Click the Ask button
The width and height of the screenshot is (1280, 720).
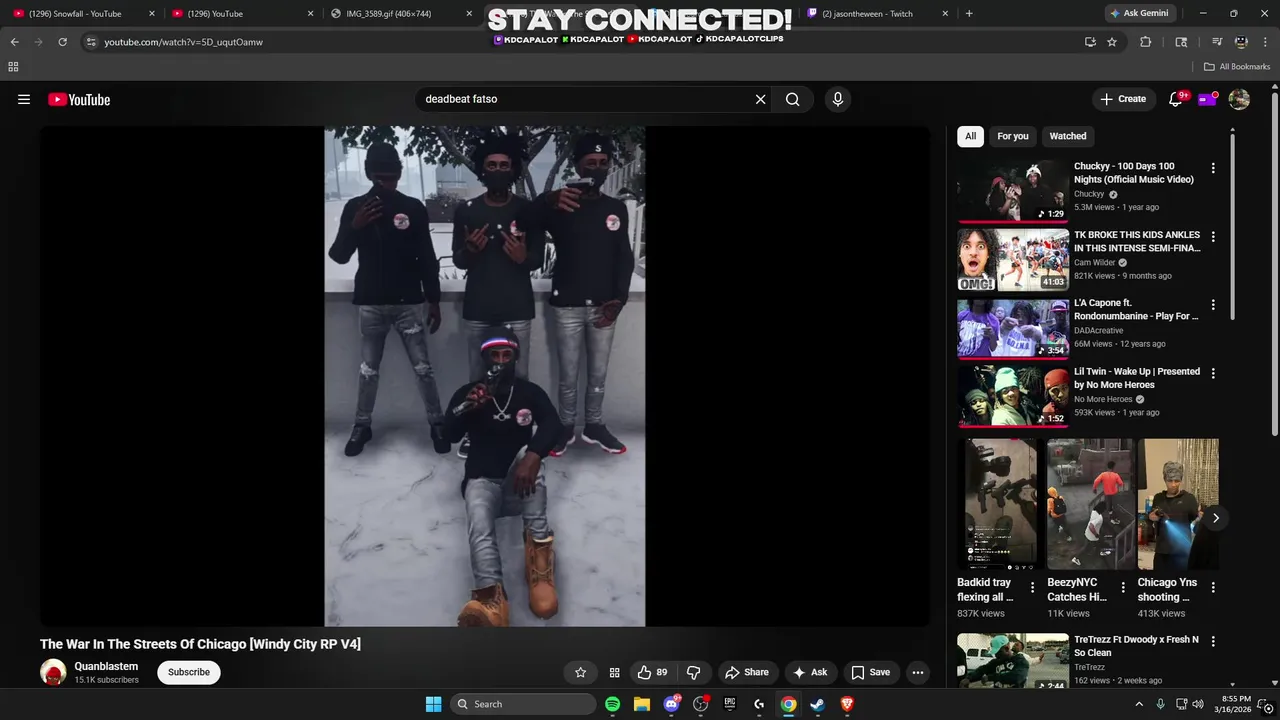[x=810, y=672]
